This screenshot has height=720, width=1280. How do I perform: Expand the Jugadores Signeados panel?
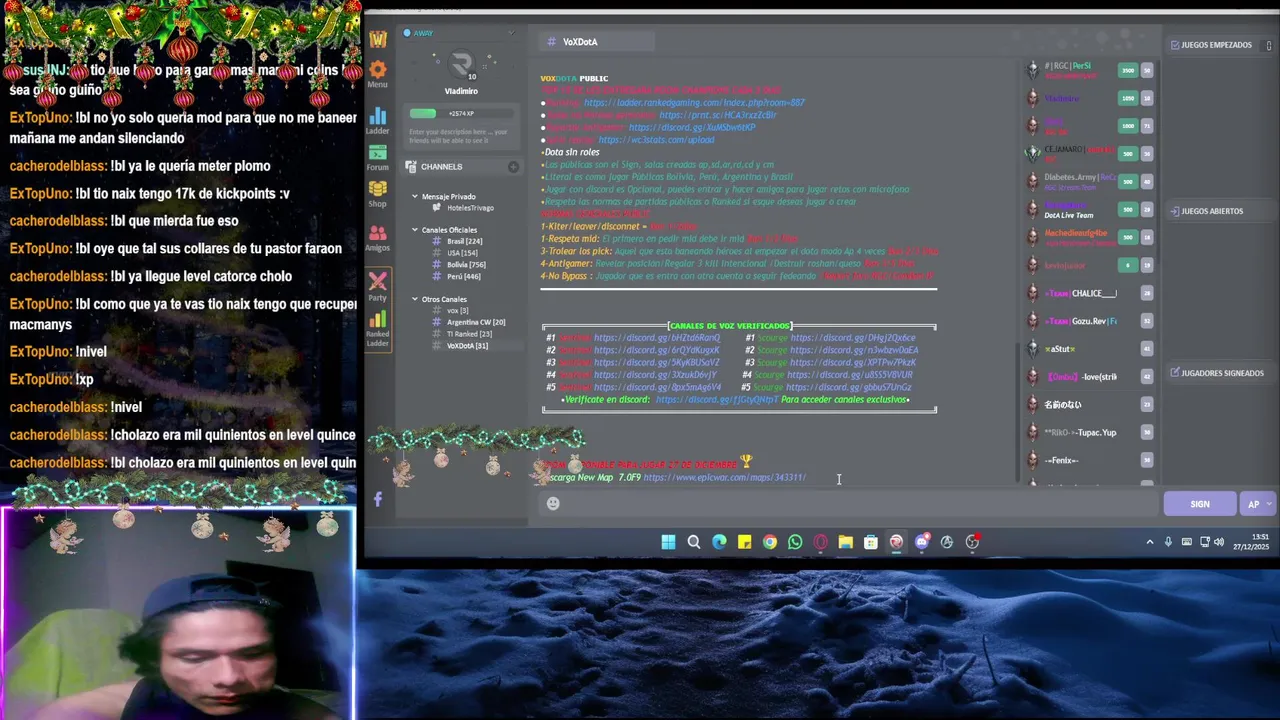[x=1217, y=373]
